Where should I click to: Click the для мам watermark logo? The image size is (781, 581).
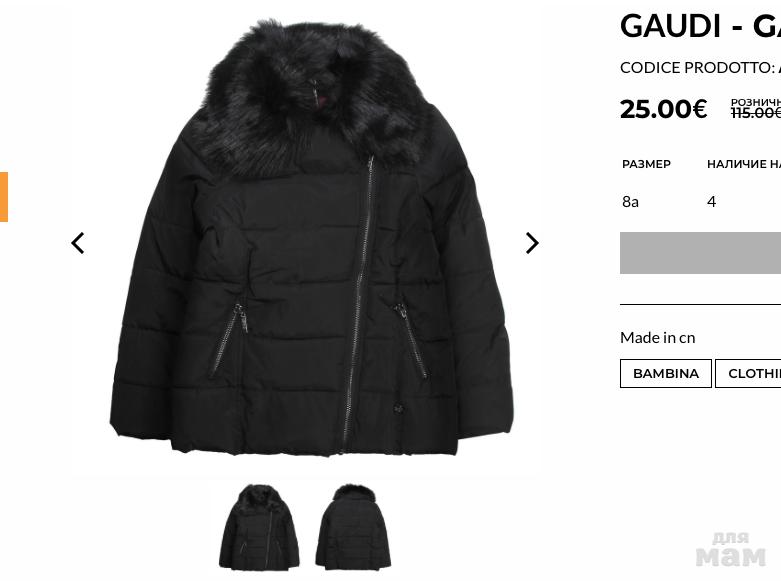[730, 549]
